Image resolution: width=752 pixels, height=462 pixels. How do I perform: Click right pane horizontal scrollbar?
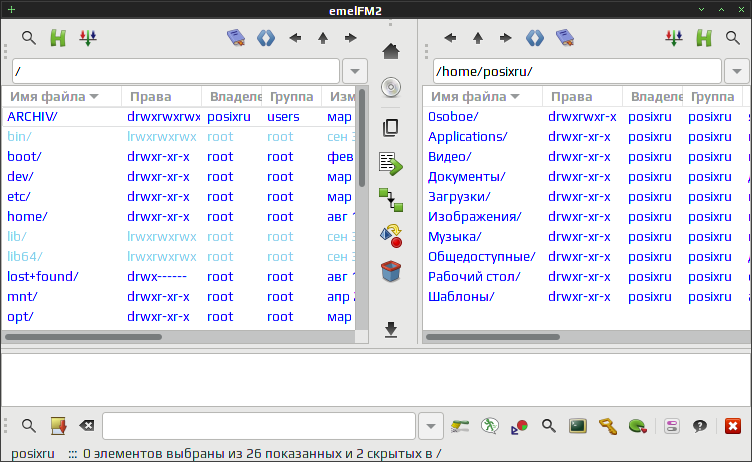pyautogui.click(x=493, y=337)
